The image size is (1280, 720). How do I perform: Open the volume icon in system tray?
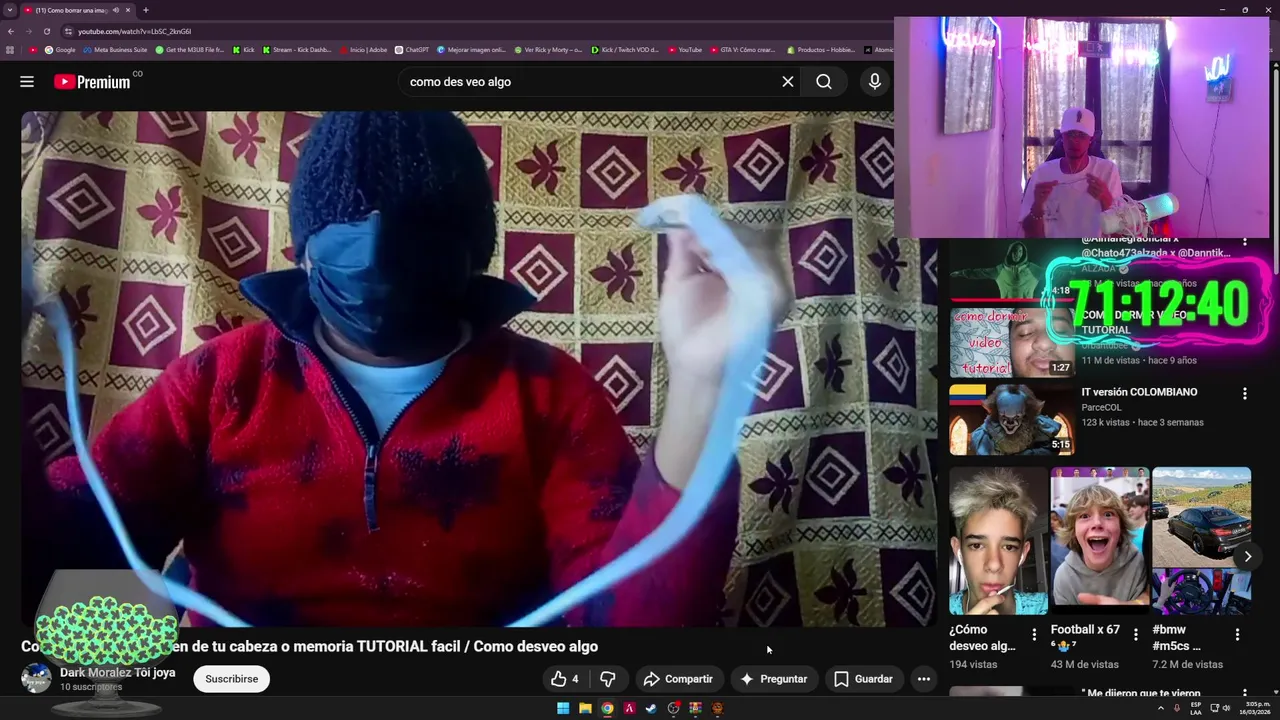point(1227,708)
